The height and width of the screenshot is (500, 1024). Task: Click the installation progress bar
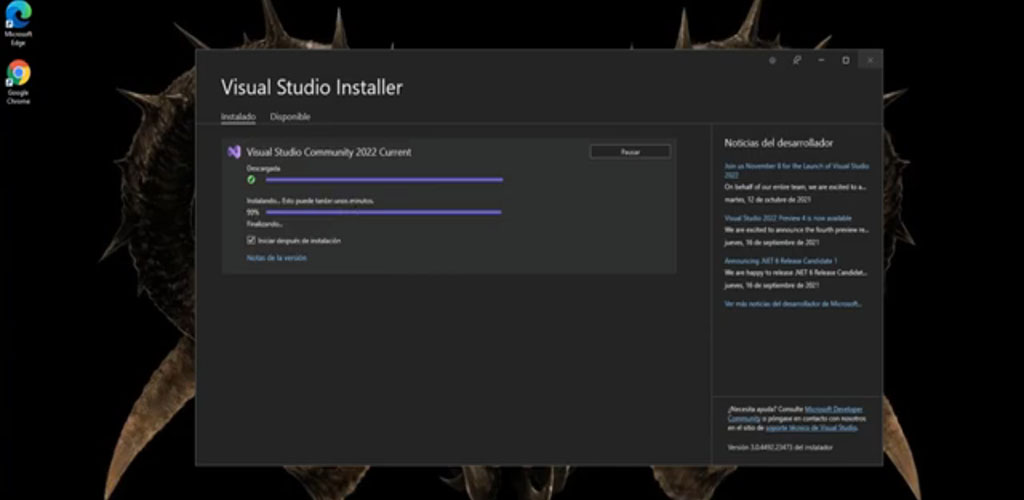pos(384,212)
